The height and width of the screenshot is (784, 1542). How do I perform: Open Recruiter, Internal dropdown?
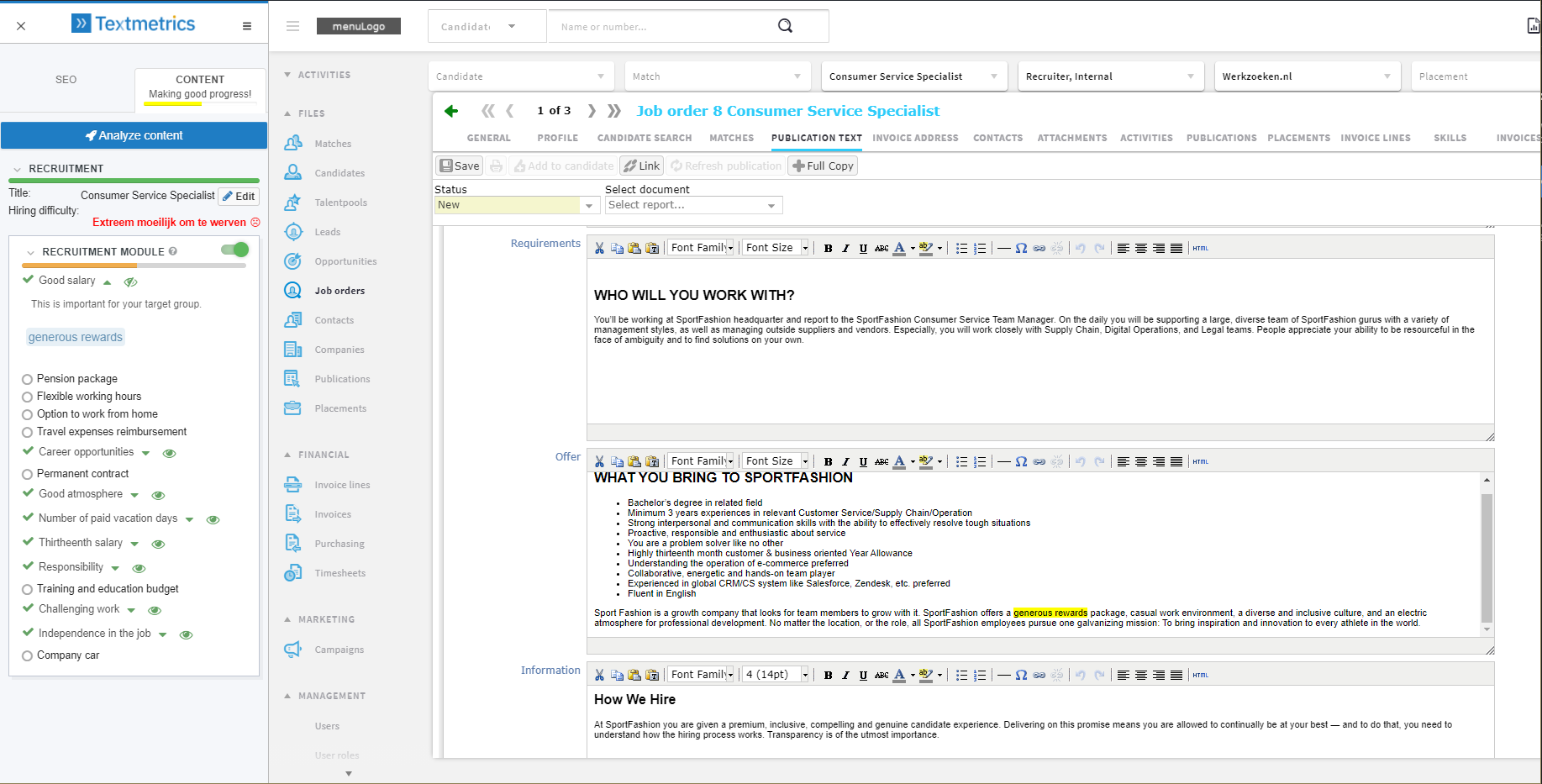[x=1110, y=76]
